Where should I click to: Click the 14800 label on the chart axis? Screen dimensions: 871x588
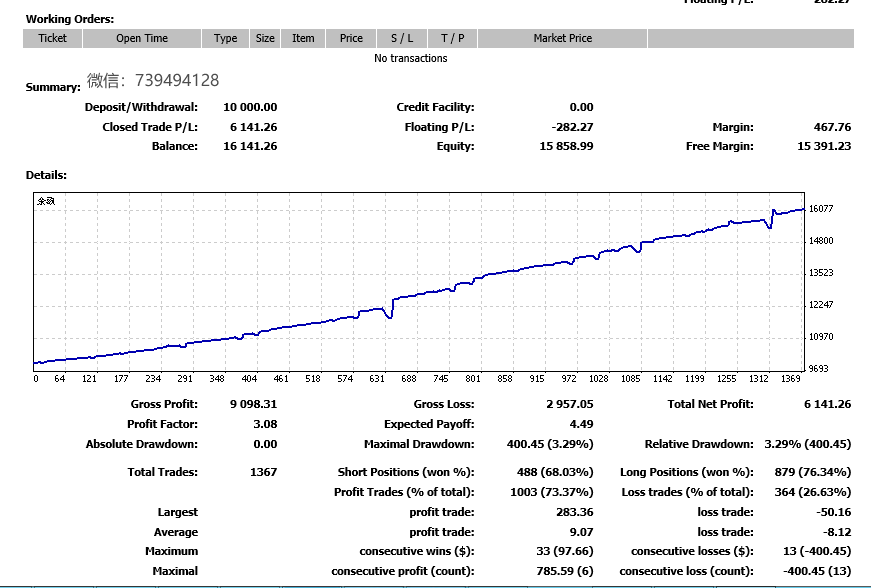coord(821,241)
